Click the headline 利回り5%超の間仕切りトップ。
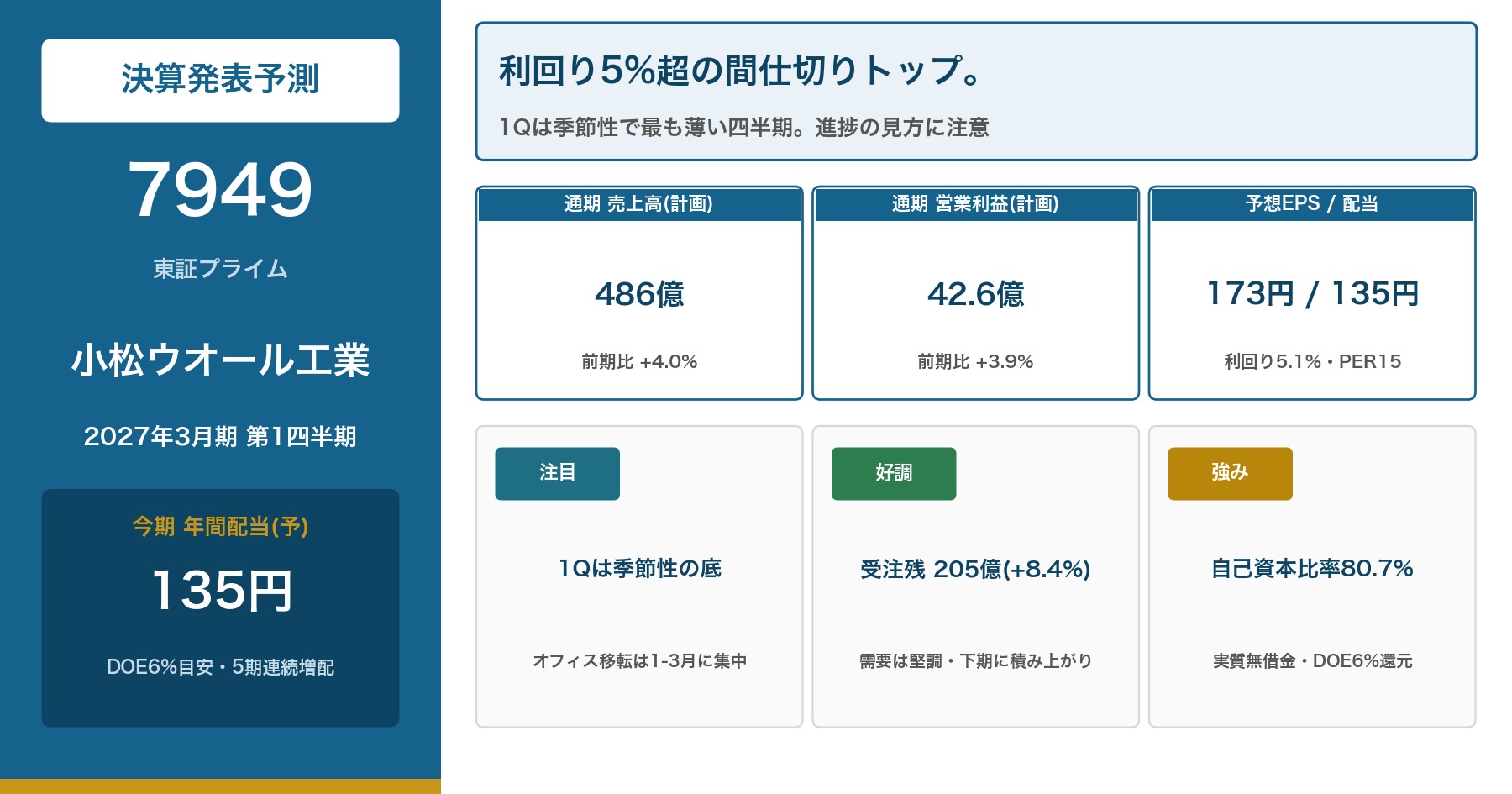The image size is (1512, 794). (739, 71)
